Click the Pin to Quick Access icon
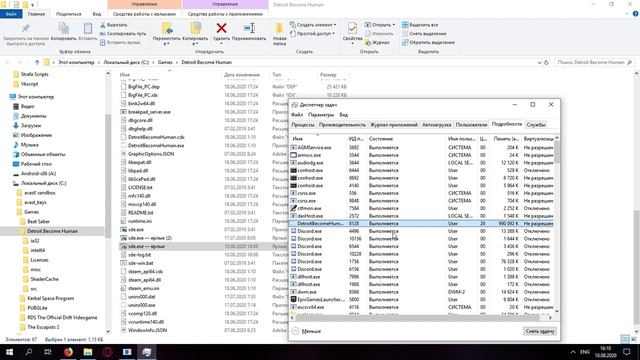This screenshot has height=360, width=640. pyautogui.click(x=26, y=28)
